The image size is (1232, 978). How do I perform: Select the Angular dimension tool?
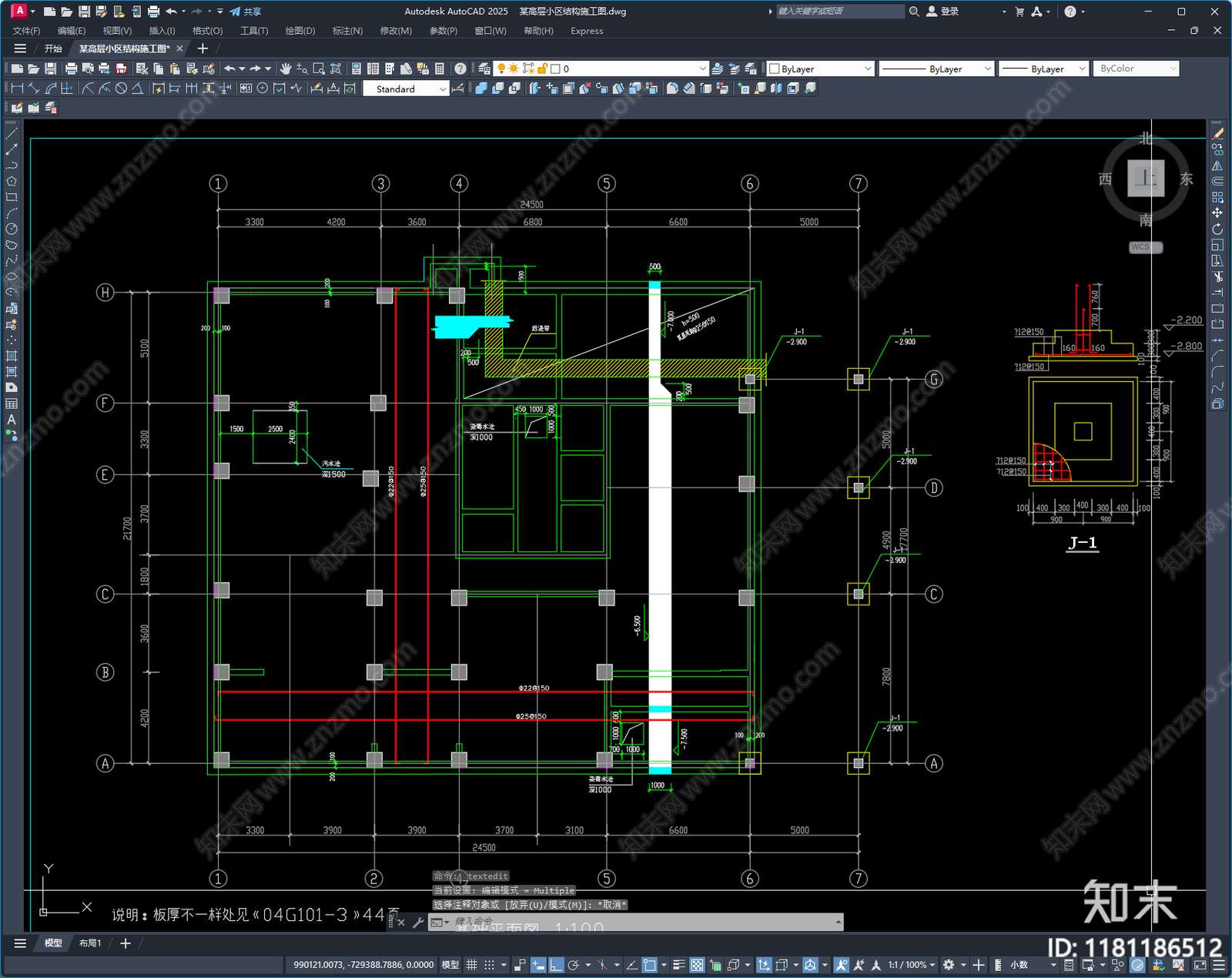point(137,89)
